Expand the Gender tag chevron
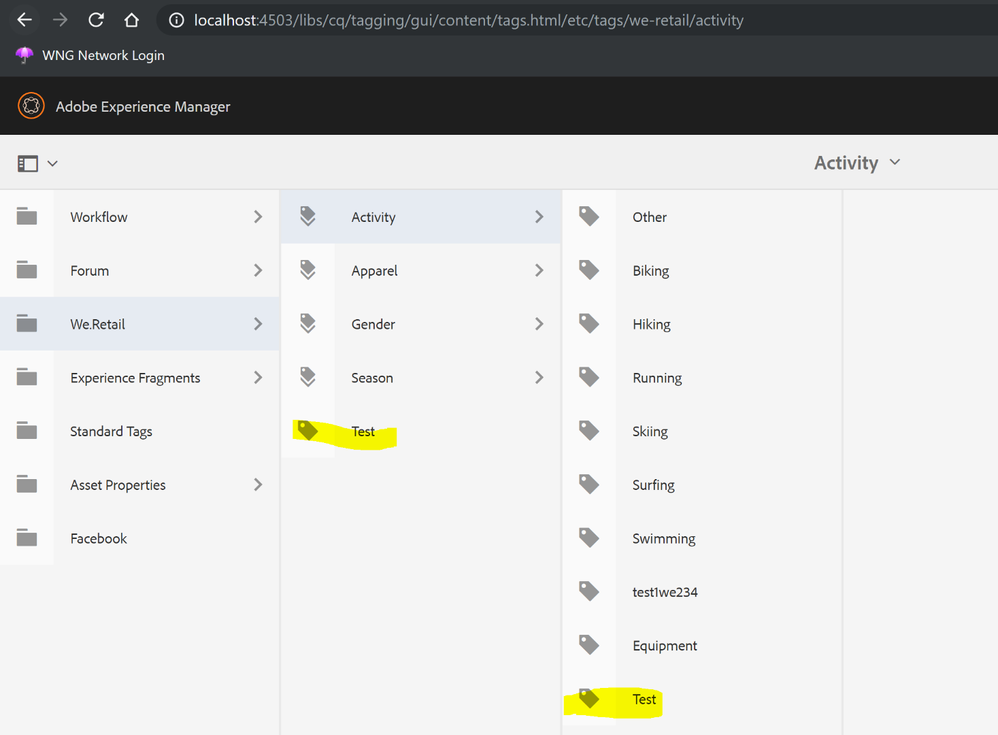Screen dimensions: 998x735 click(x=539, y=324)
